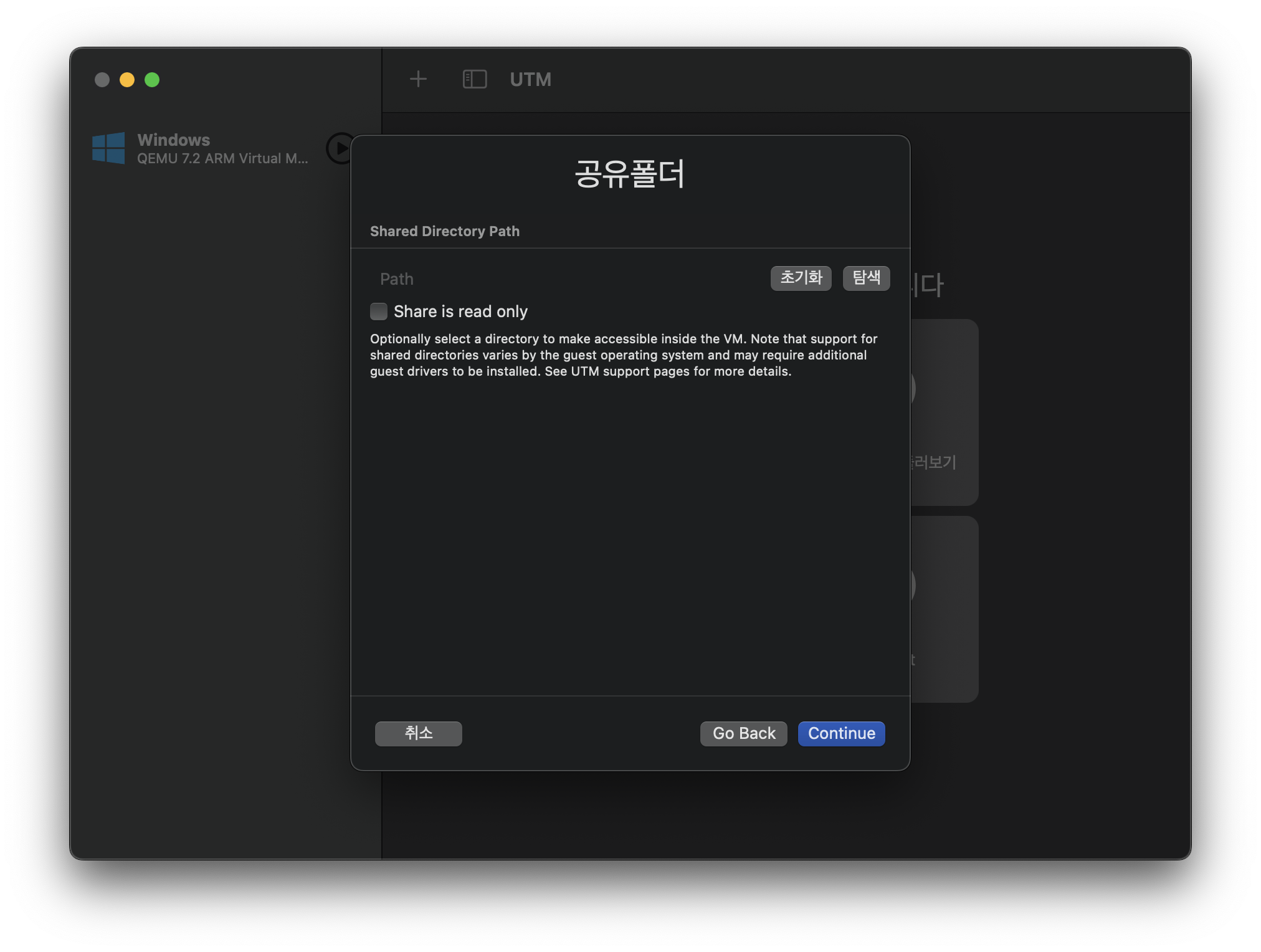Click the Shared Directory Path section header
Screen dimensions: 1261x952
point(444,231)
